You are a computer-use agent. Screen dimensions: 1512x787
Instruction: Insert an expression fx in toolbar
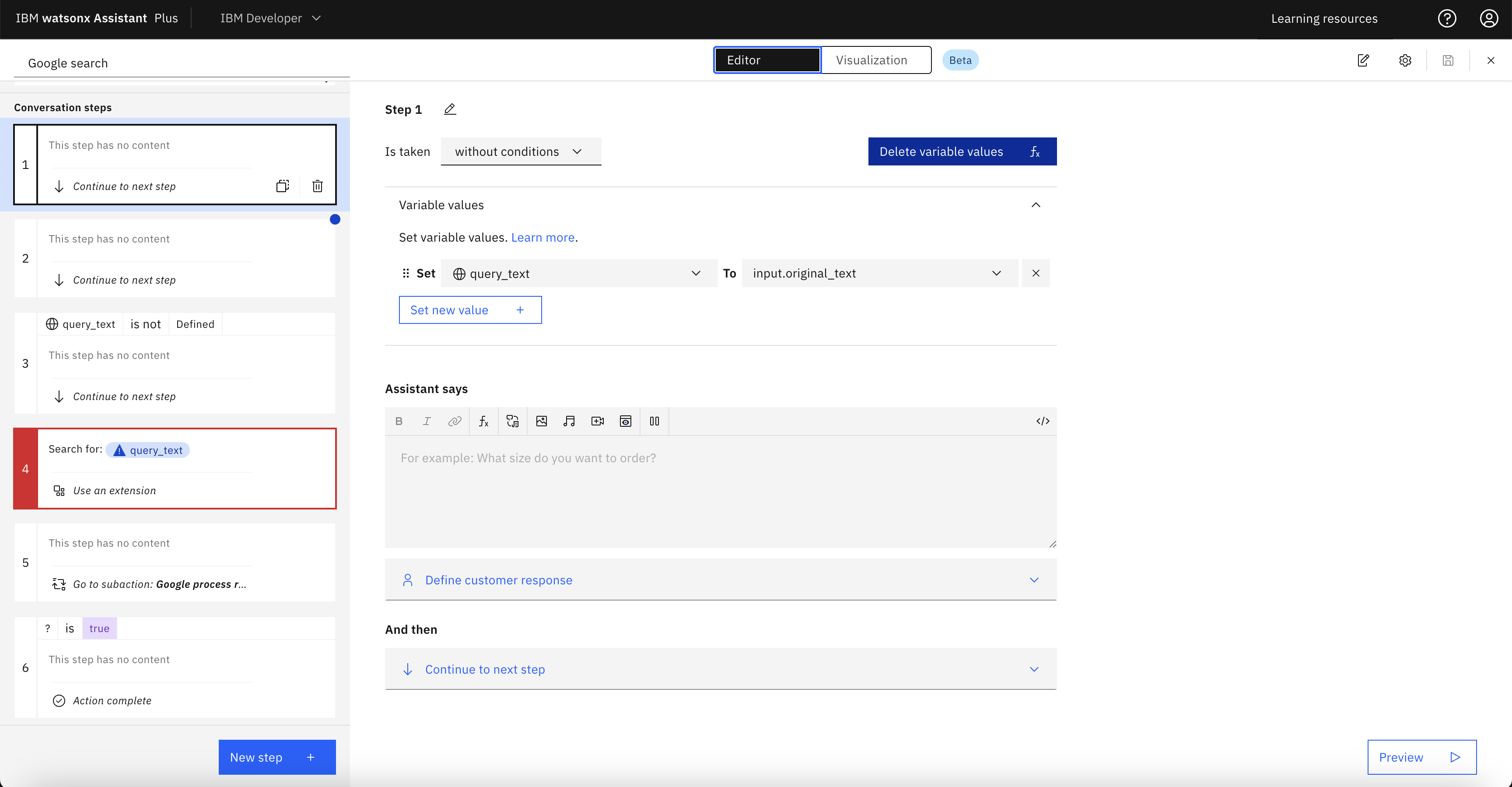(x=483, y=421)
